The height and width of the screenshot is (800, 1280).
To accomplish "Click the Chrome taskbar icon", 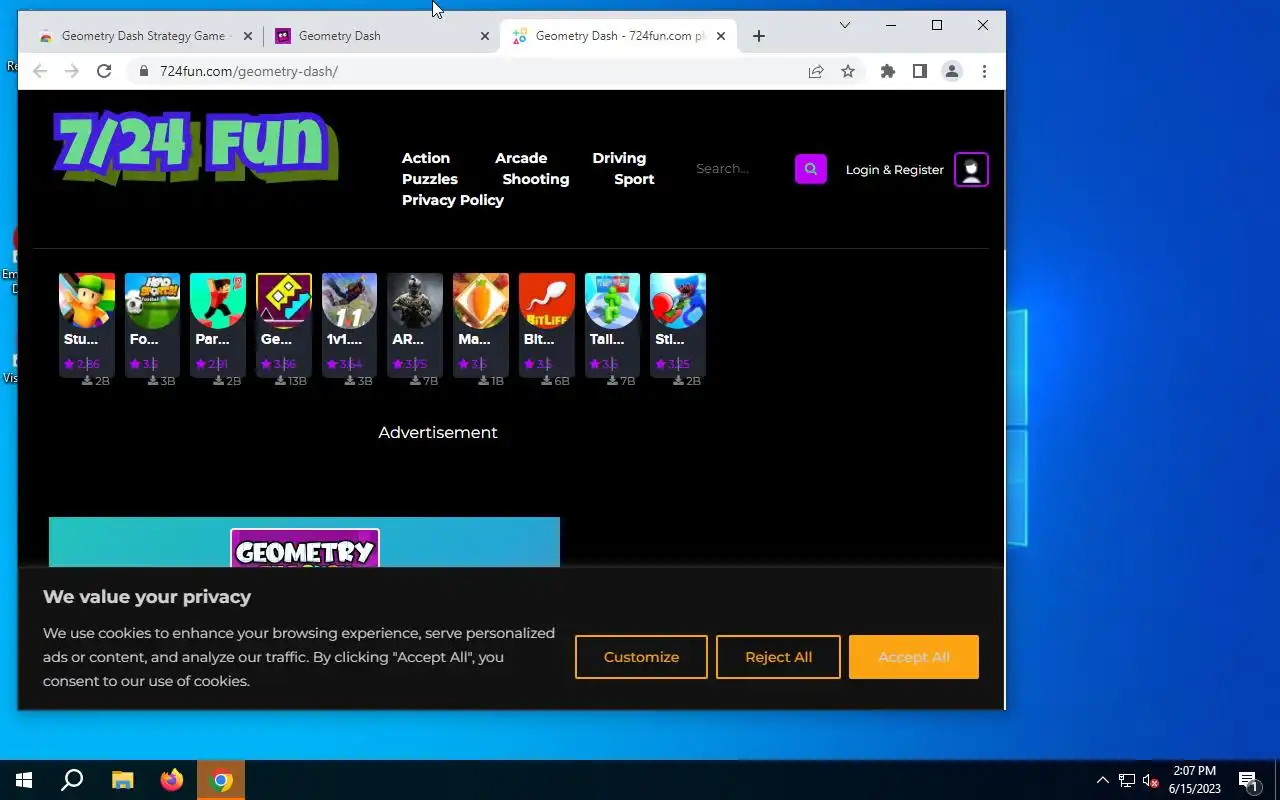I will (222, 780).
